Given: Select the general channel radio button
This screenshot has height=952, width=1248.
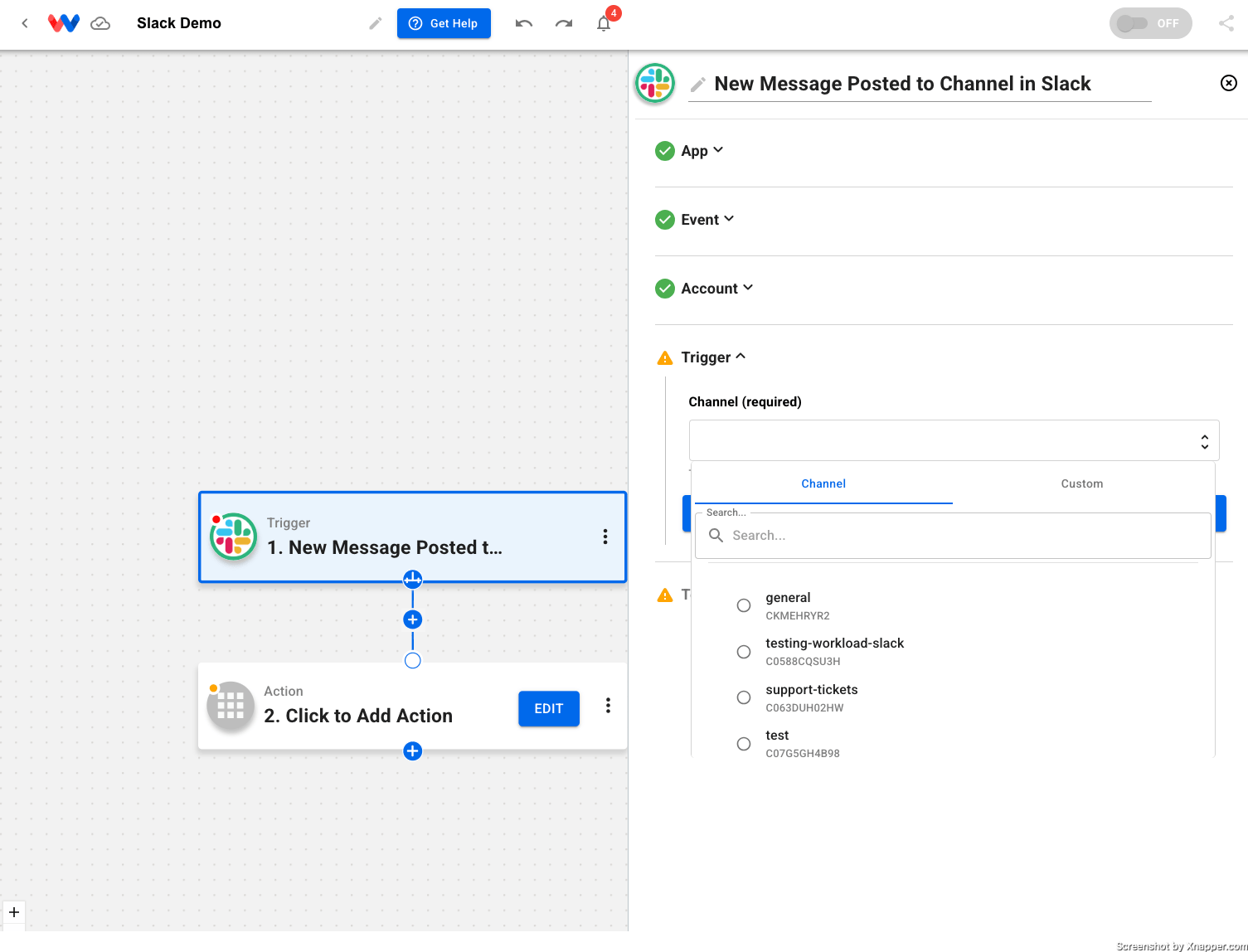Looking at the screenshot, I should click(744, 605).
